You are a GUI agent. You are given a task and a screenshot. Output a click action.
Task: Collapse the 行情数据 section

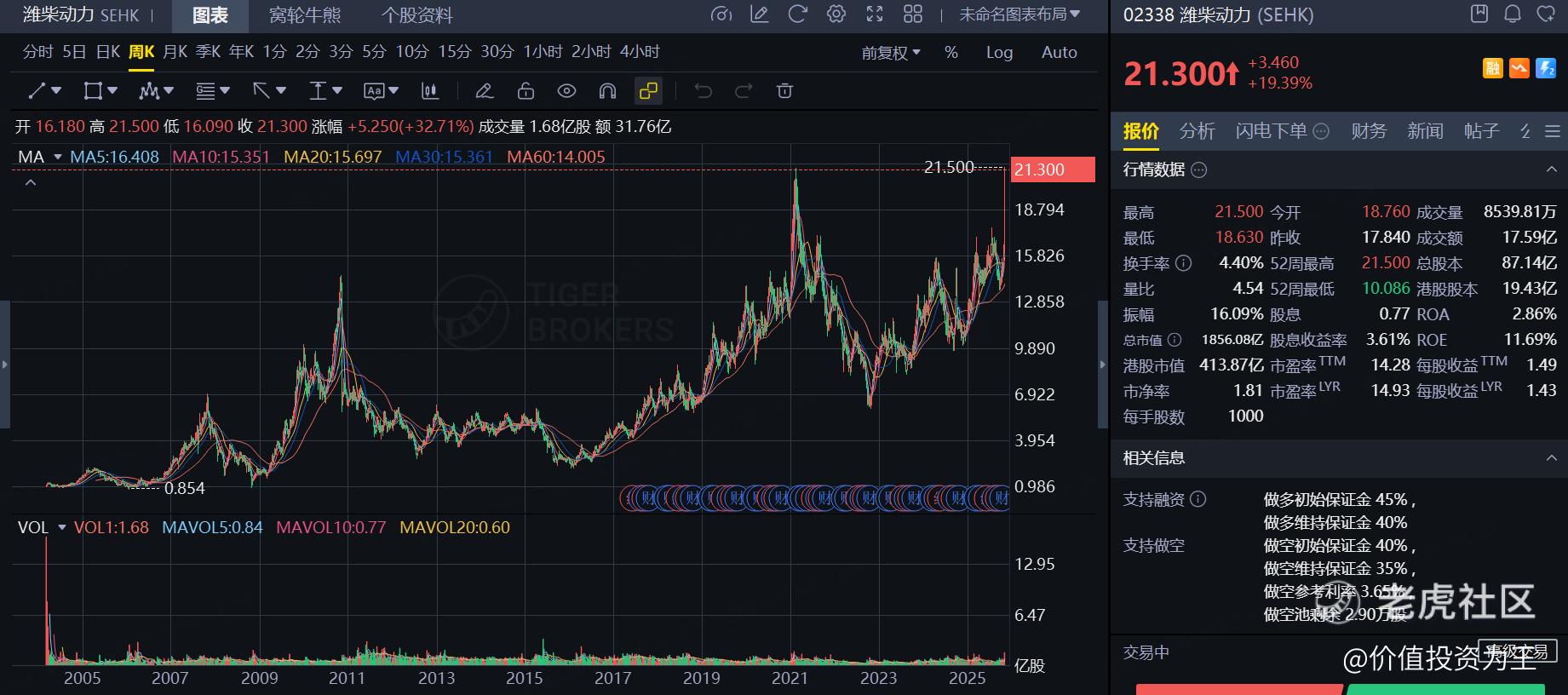1551,169
